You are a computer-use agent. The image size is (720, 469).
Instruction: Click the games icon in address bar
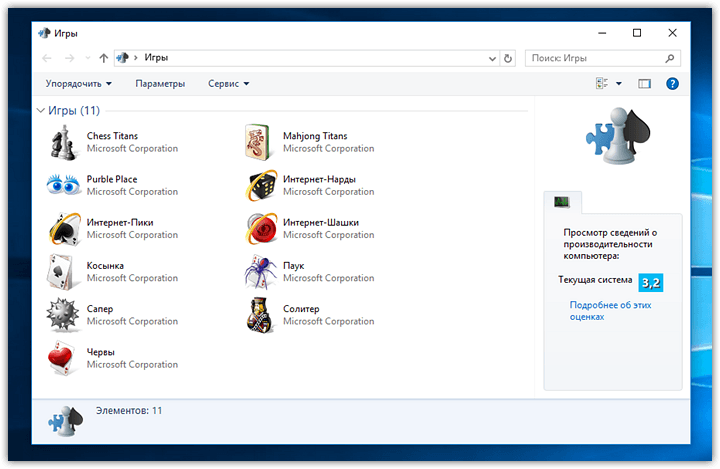123,58
